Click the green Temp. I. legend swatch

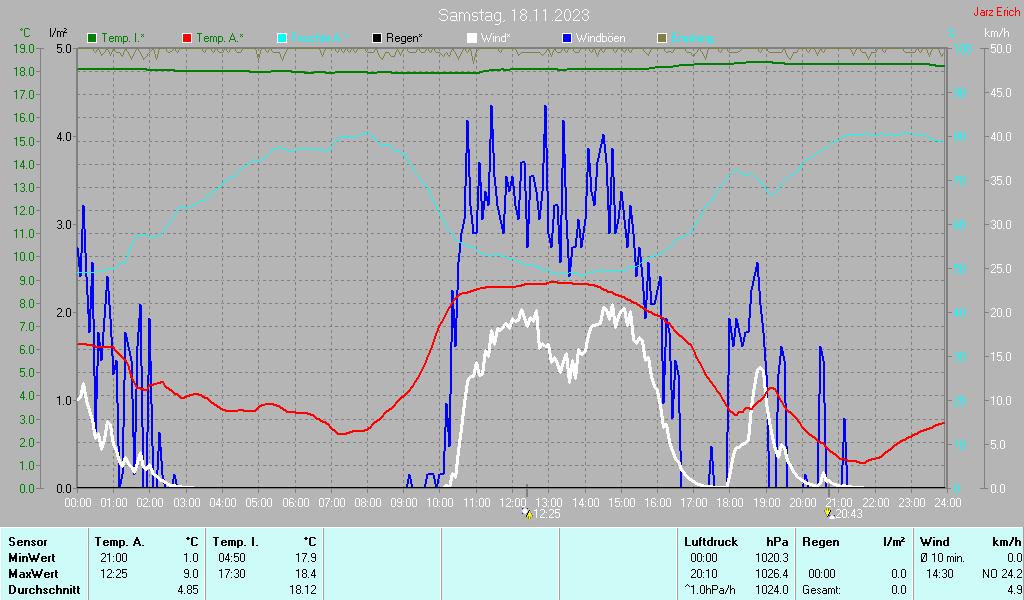[92, 39]
